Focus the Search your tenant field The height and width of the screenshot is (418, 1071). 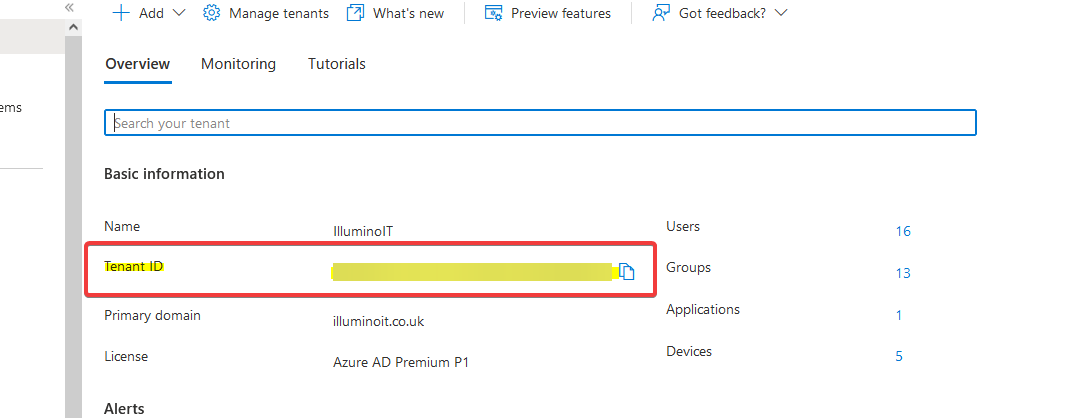point(540,123)
